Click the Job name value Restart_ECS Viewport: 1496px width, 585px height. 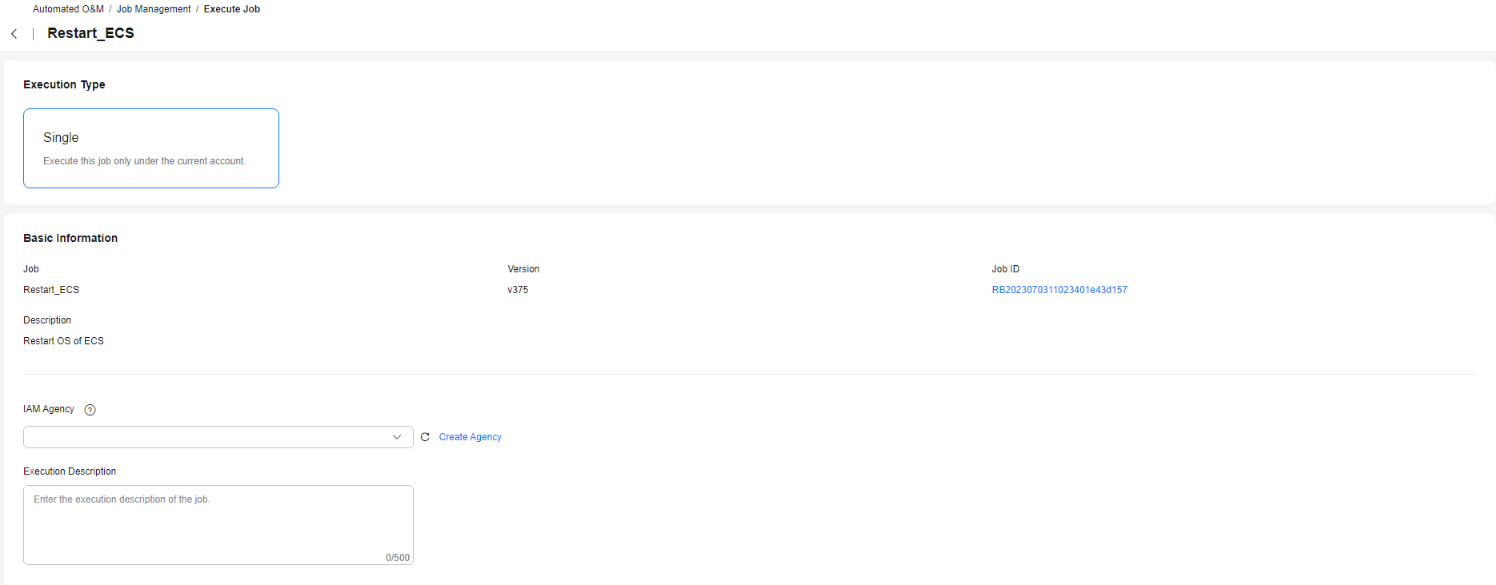click(x=51, y=290)
